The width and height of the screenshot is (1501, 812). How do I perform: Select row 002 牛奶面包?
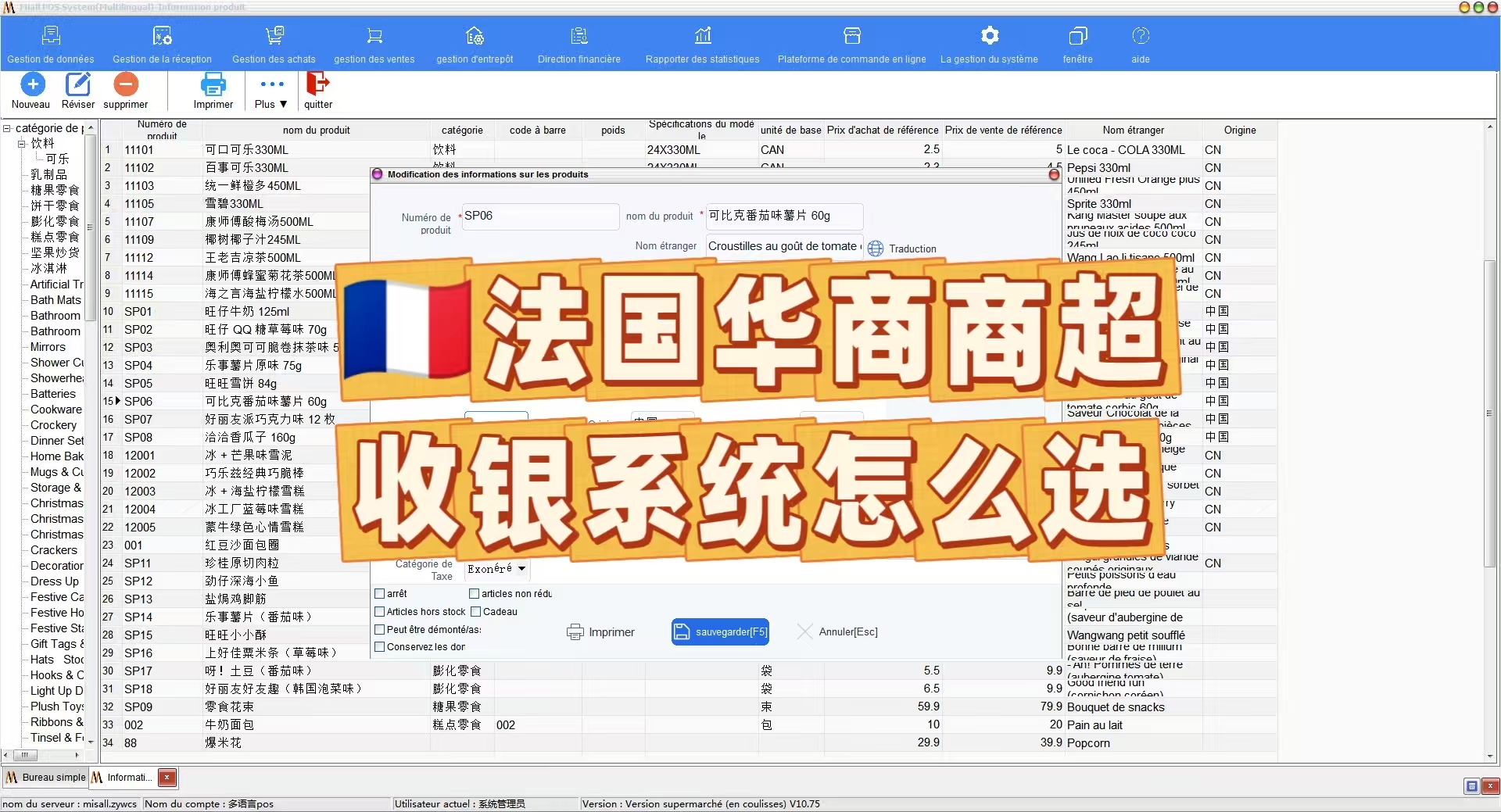coord(688,725)
